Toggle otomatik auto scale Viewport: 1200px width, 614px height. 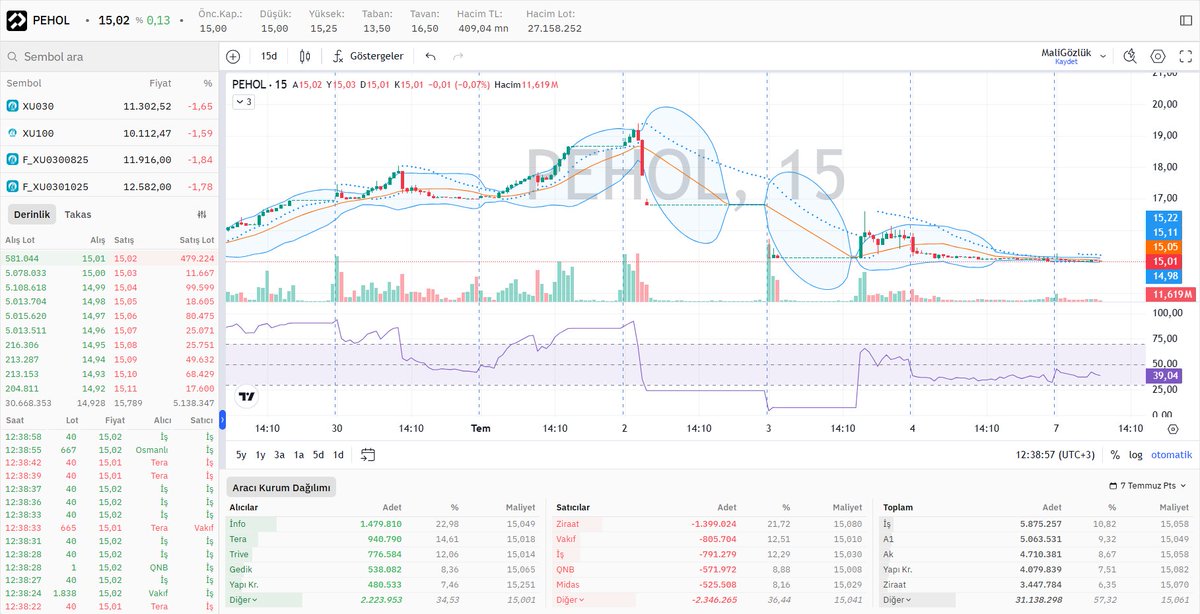point(1171,454)
